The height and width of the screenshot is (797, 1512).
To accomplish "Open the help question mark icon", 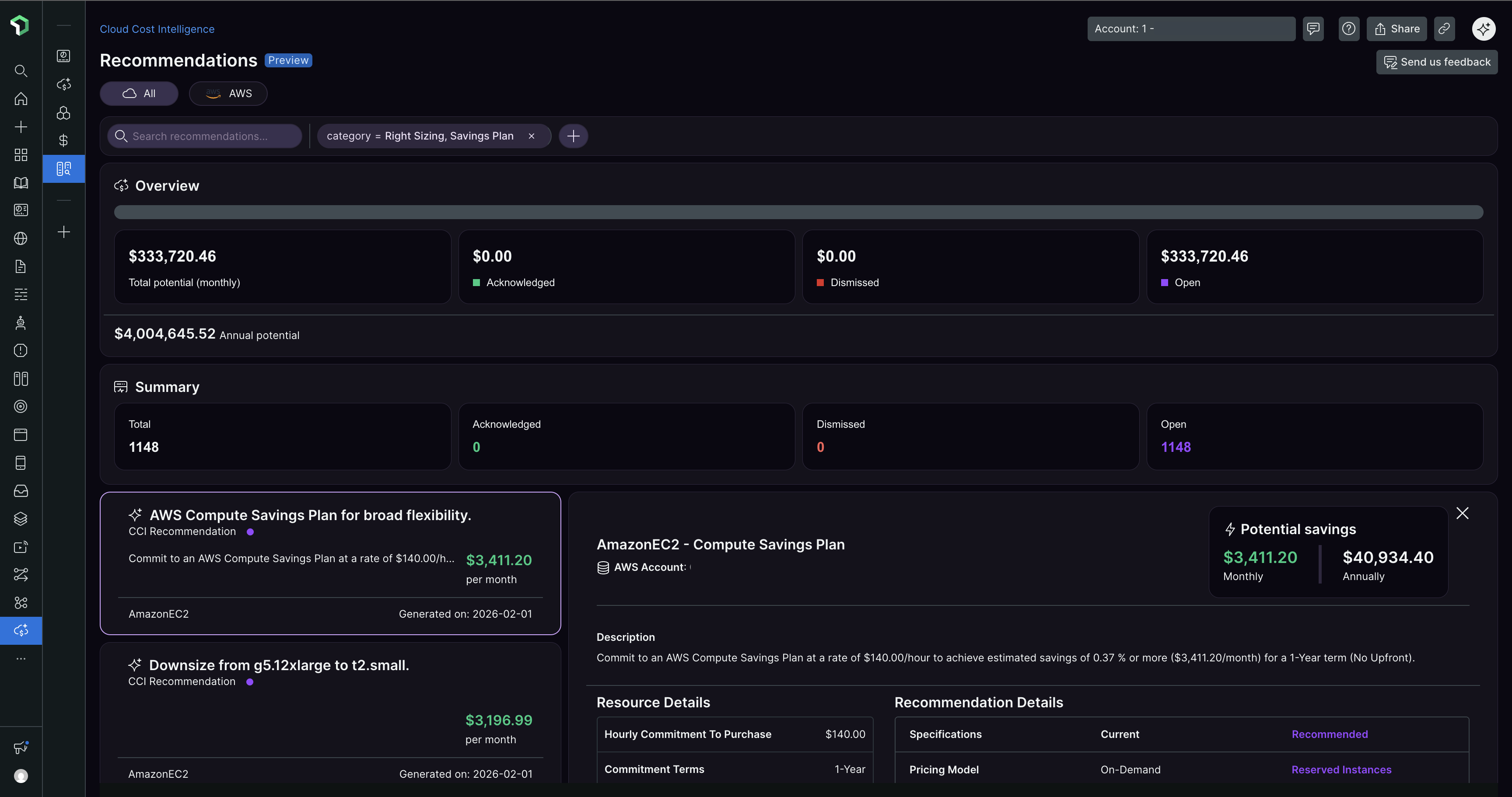I will (1348, 29).
